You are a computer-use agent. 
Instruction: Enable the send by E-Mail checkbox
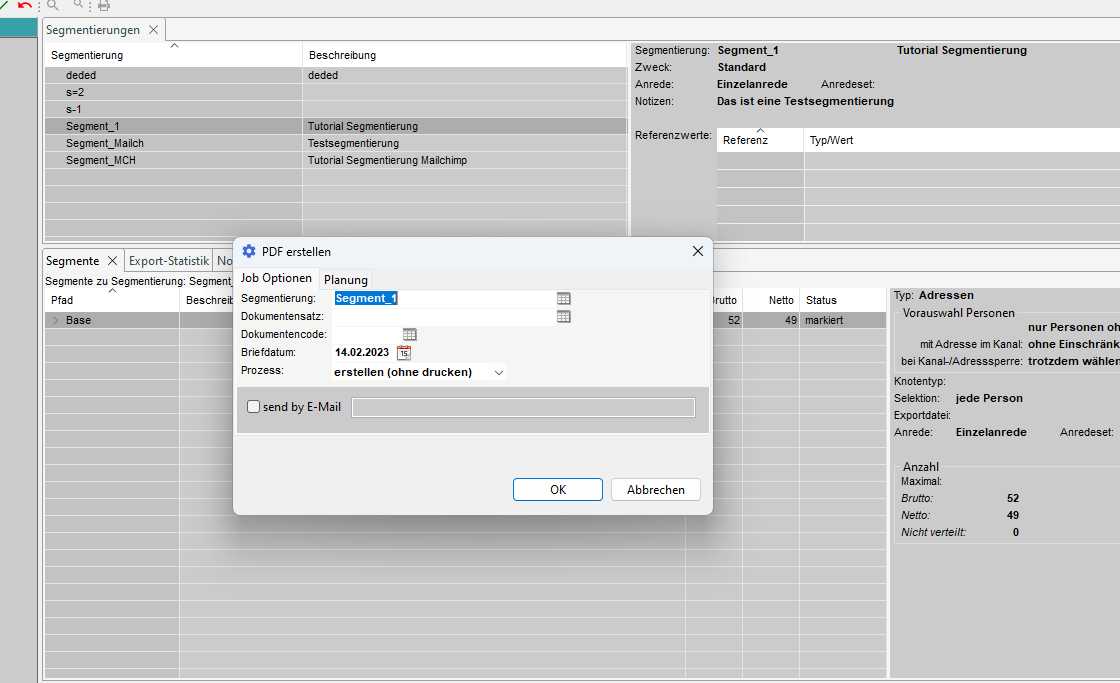pos(253,407)
